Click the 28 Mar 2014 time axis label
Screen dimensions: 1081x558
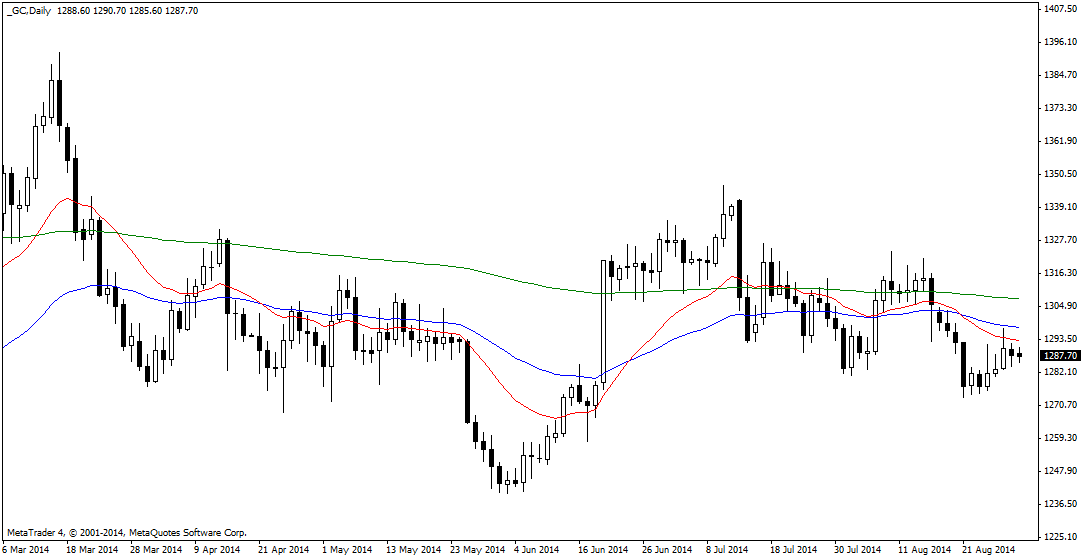tap(156, 550)
